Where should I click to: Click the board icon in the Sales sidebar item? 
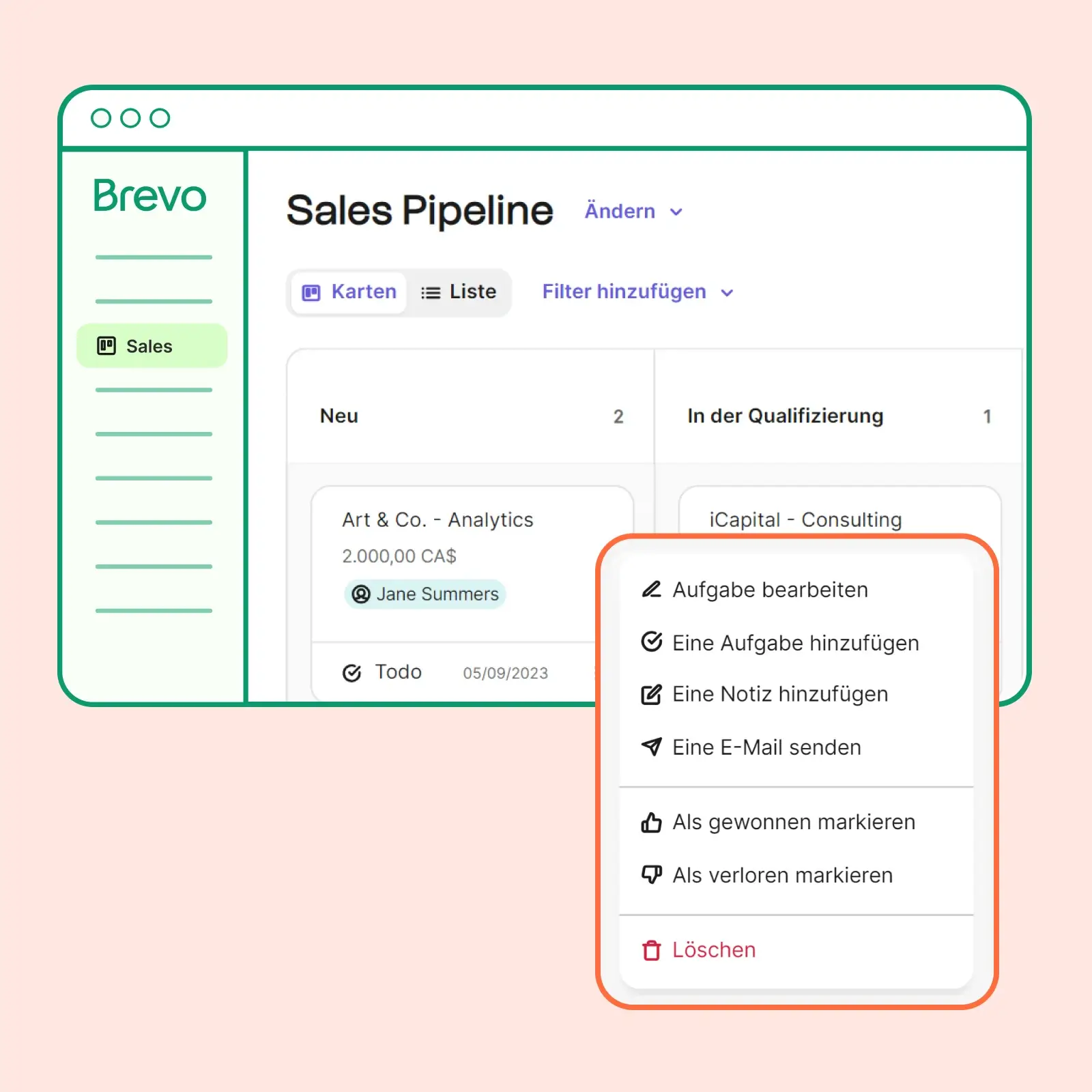click(106, 346)
